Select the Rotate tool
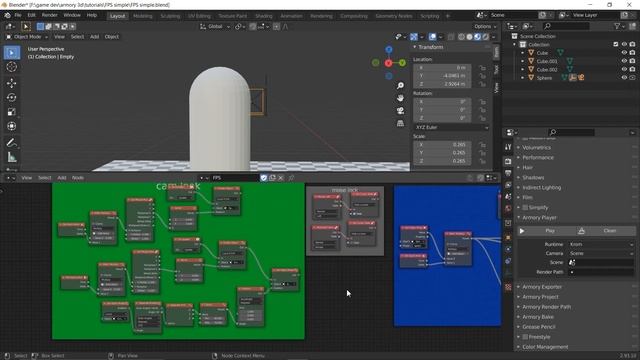640x360 pixels. click(x=11, y=98)
